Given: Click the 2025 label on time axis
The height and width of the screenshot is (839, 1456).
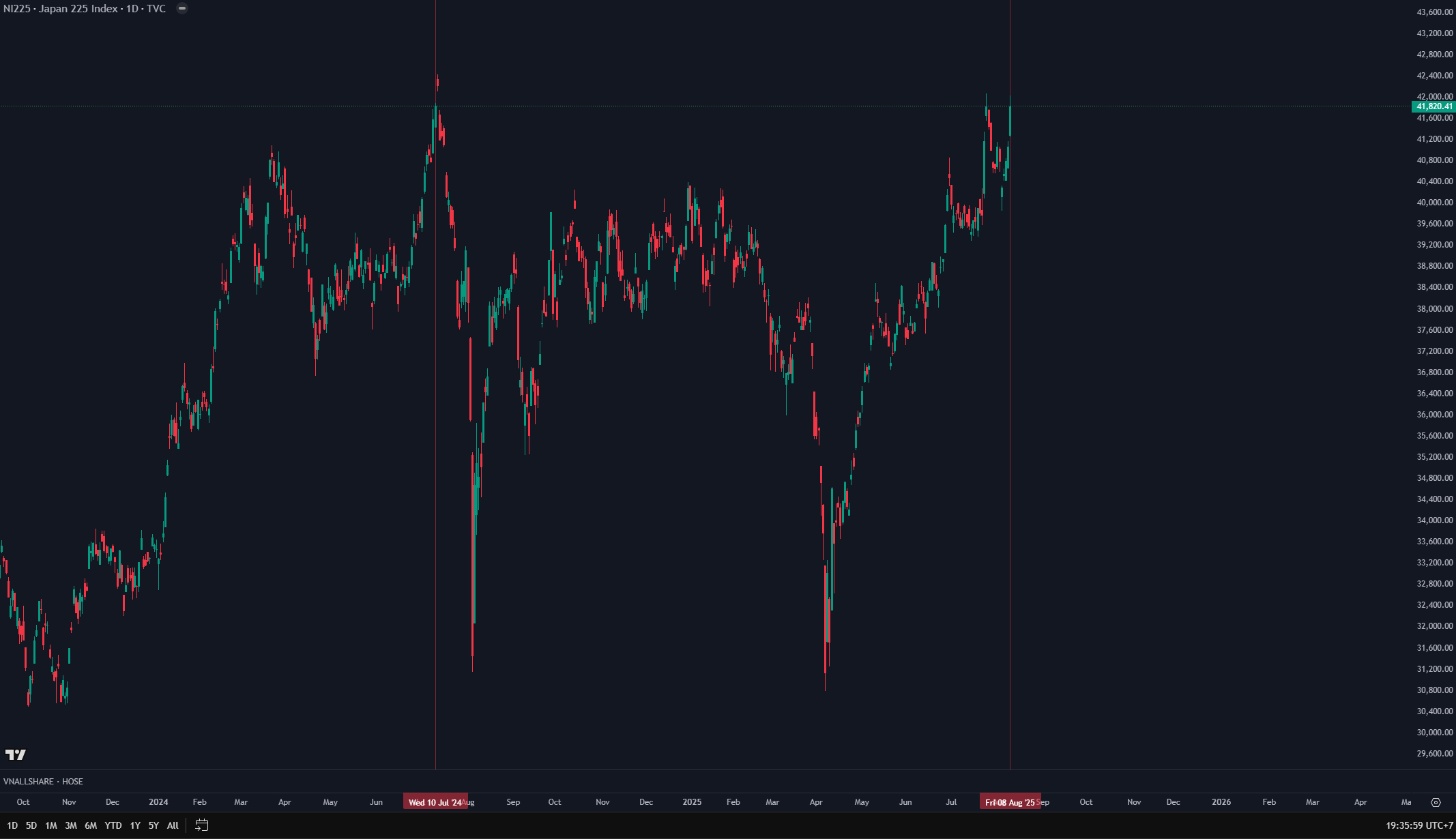Looking at the screenshot, I should [692, 802].
